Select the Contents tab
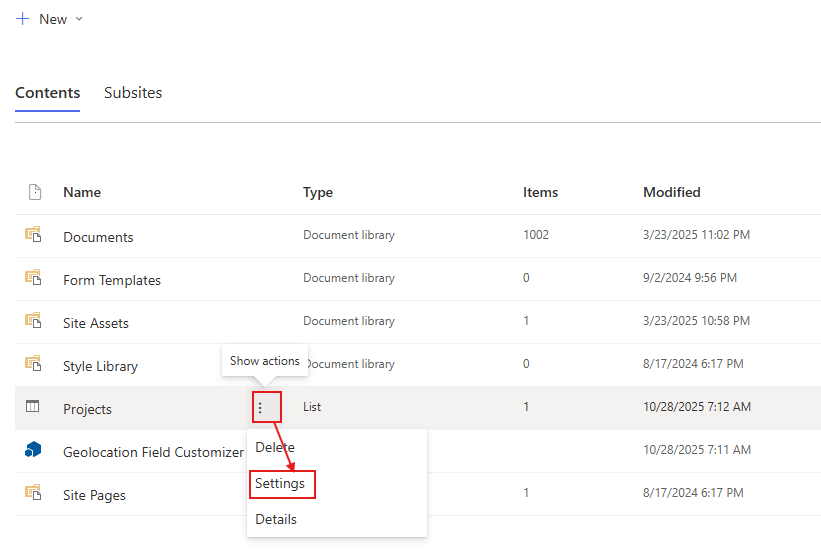This screenshot has width=821, height=556. pos(47,93)
